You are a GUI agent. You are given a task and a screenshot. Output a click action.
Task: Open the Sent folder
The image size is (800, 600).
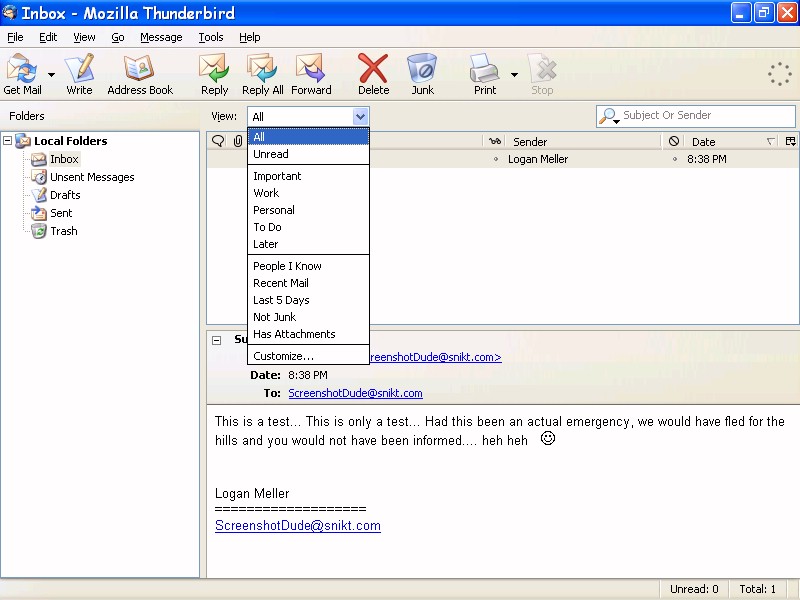click(61, 213)
